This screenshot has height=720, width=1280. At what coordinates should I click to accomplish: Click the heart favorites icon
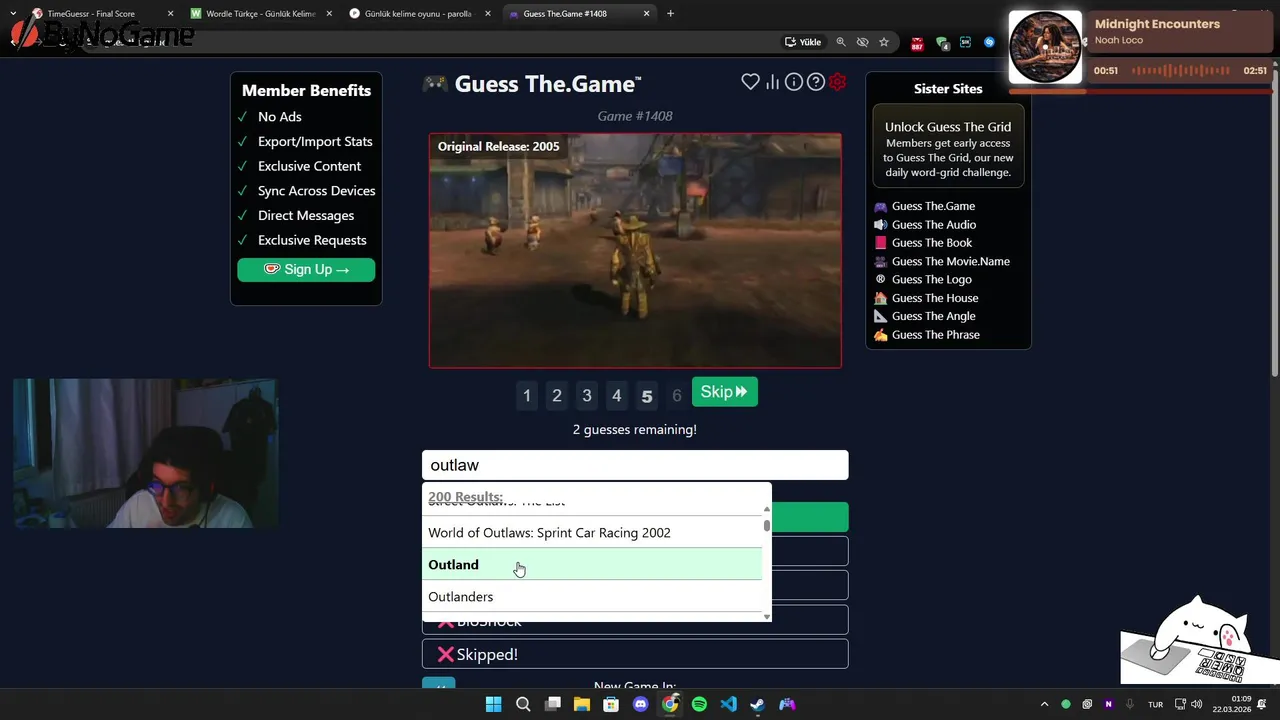750,82
